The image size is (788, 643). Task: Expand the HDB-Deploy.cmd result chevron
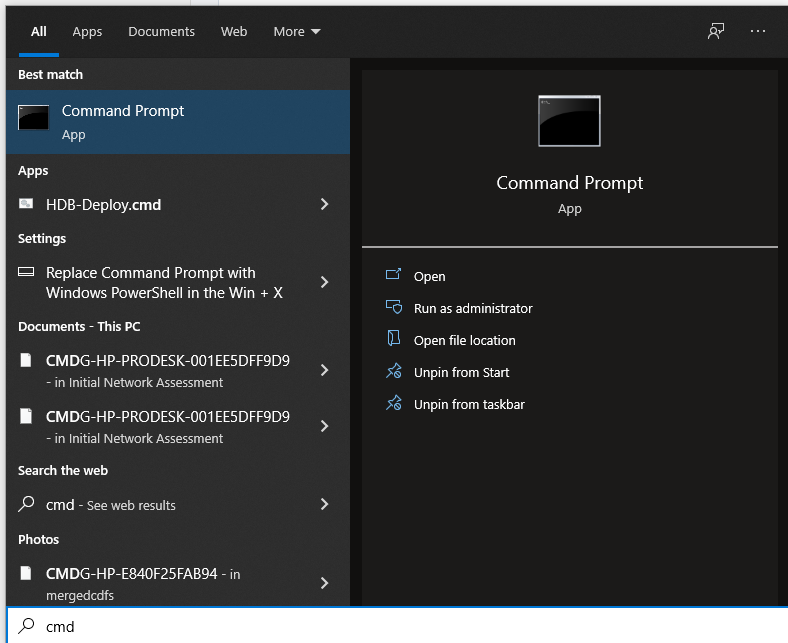tap(325, 204)
